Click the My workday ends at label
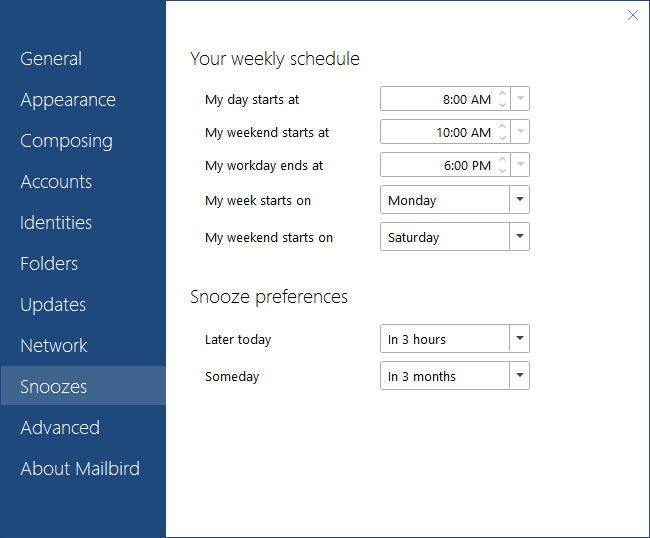The height and width of the screenshot is (538, 650). point(264,166)
